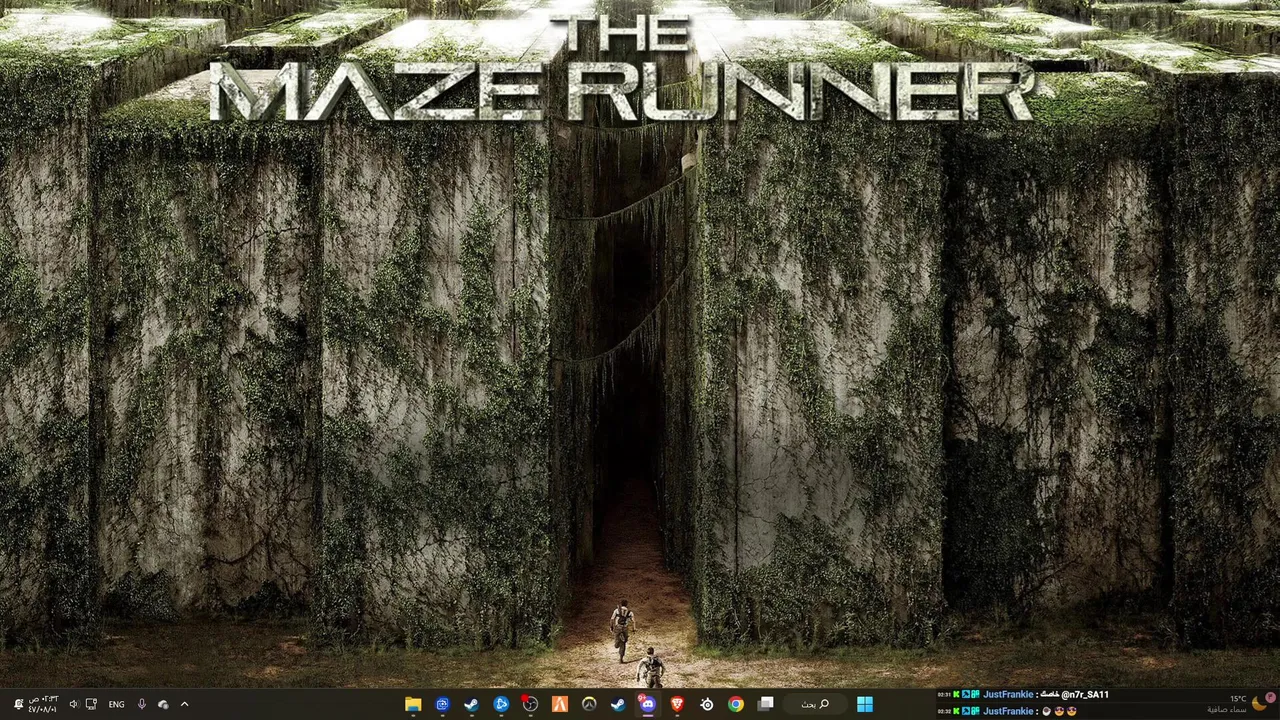Open the Task View button

[765, 704]
